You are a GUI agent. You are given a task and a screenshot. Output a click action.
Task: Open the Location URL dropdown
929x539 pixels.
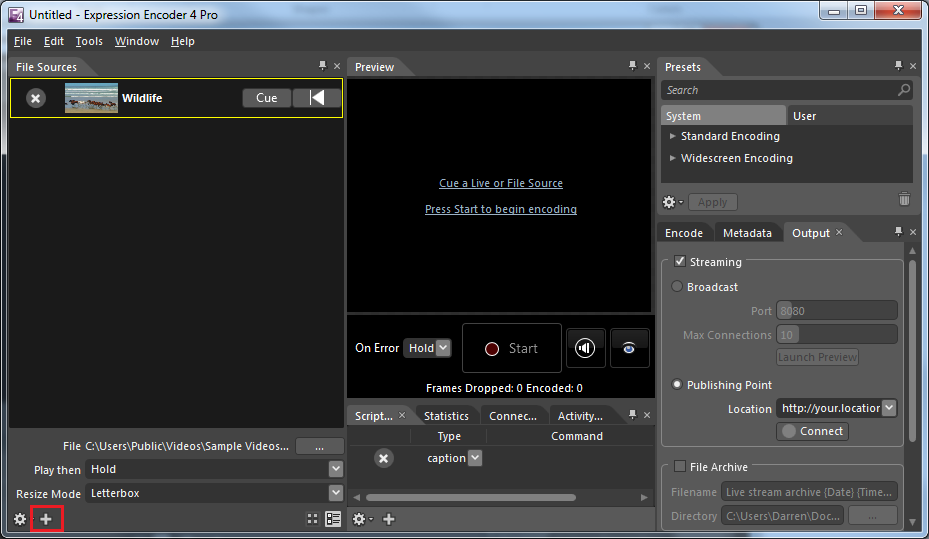889,408
